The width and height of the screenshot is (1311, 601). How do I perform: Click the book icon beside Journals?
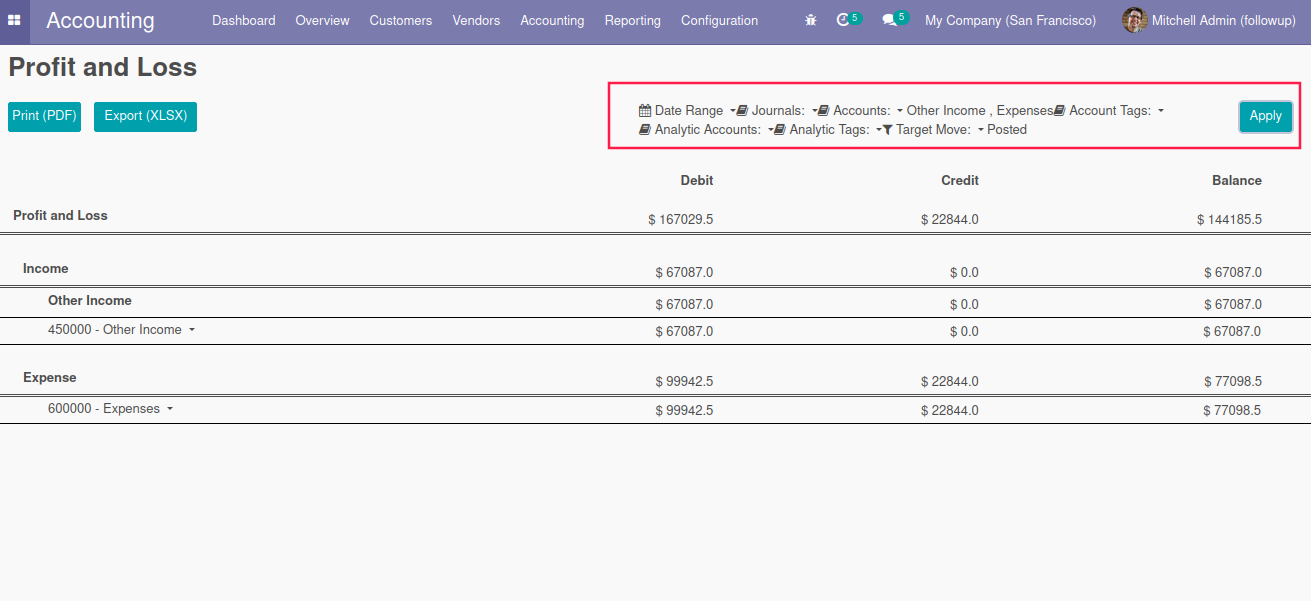pyautogui.click(x=742, y=111)
